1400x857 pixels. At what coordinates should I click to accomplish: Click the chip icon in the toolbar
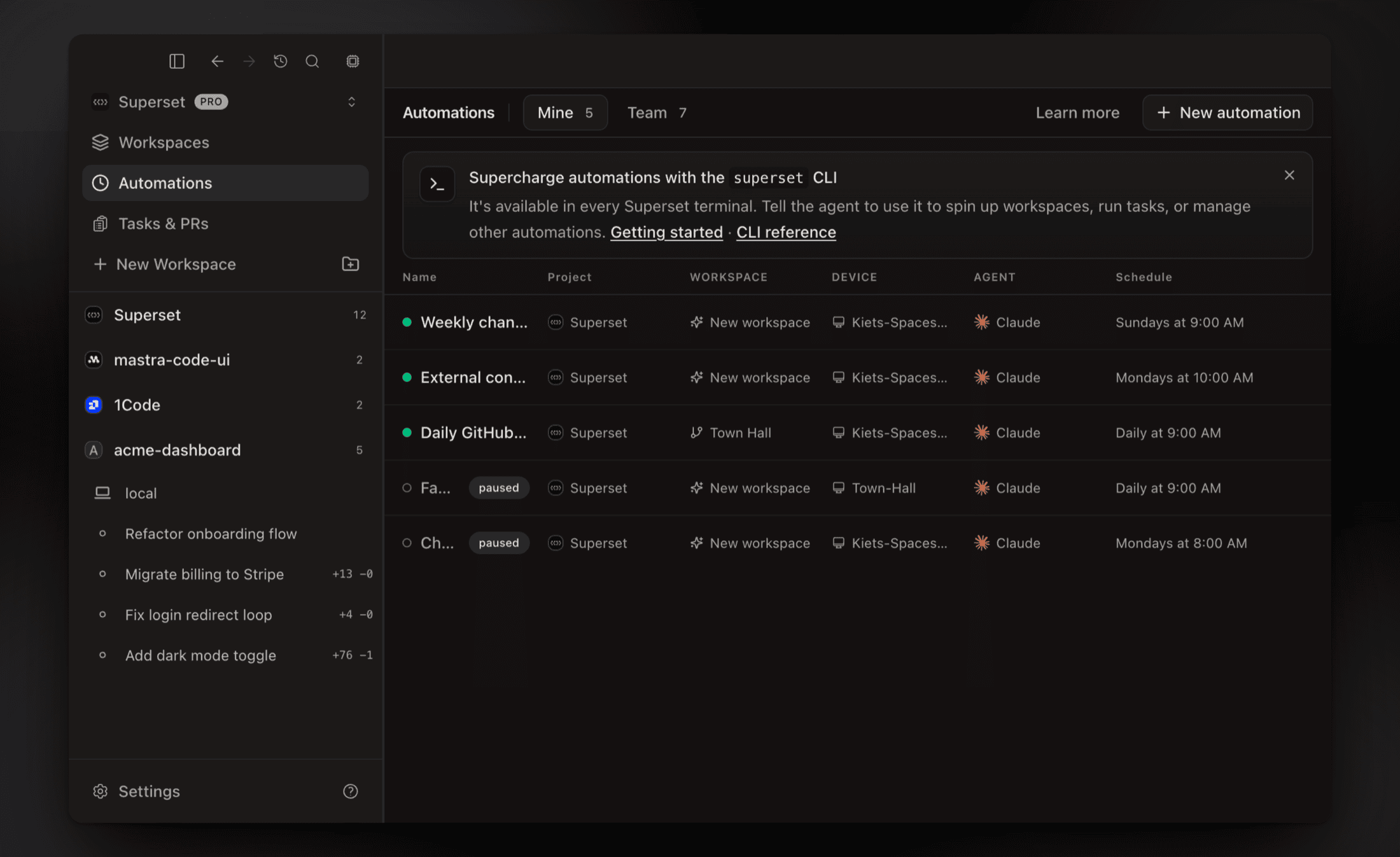click(353, 61)
